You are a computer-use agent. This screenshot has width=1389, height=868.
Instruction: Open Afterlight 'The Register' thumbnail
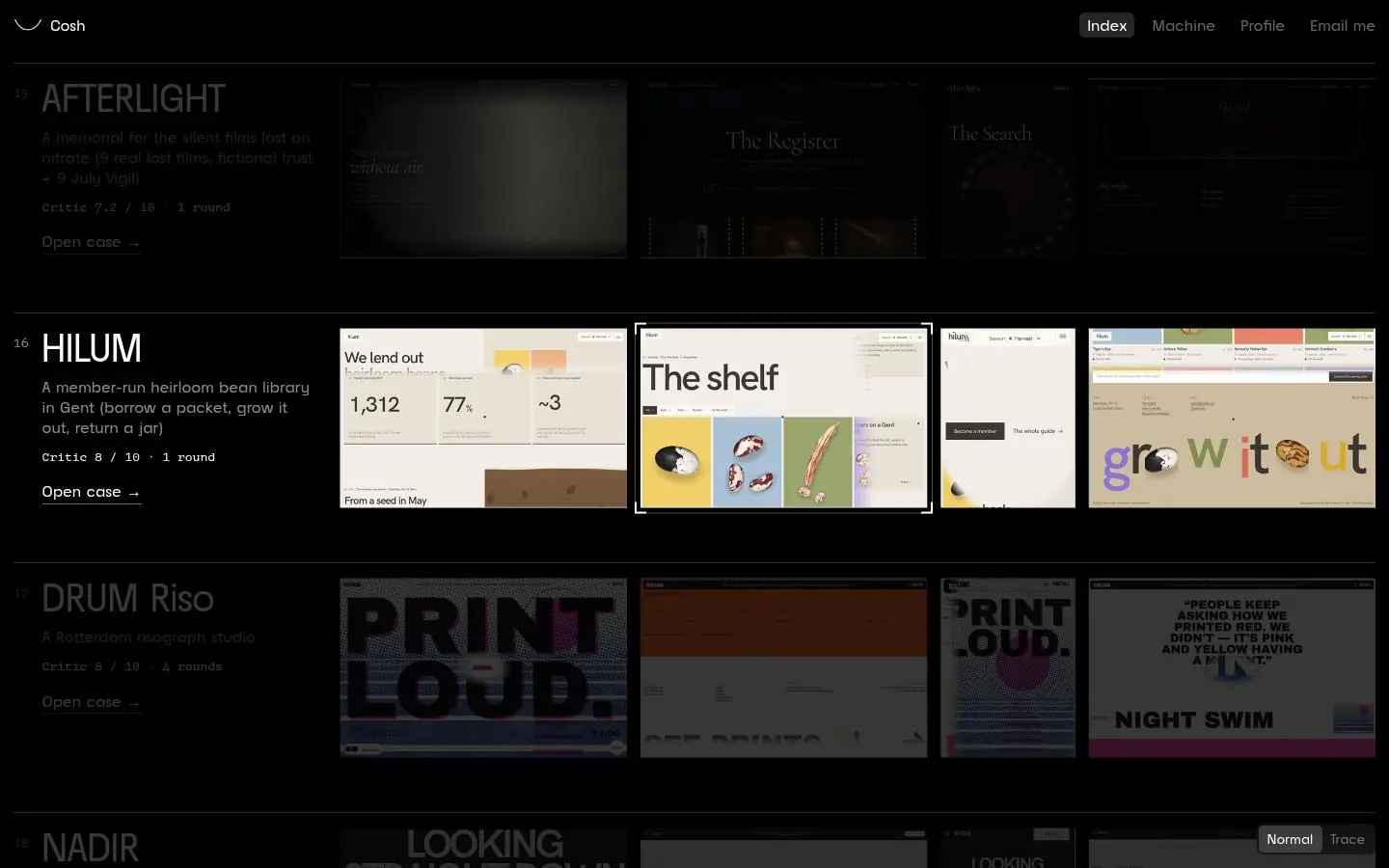click(x=783, y=169)
